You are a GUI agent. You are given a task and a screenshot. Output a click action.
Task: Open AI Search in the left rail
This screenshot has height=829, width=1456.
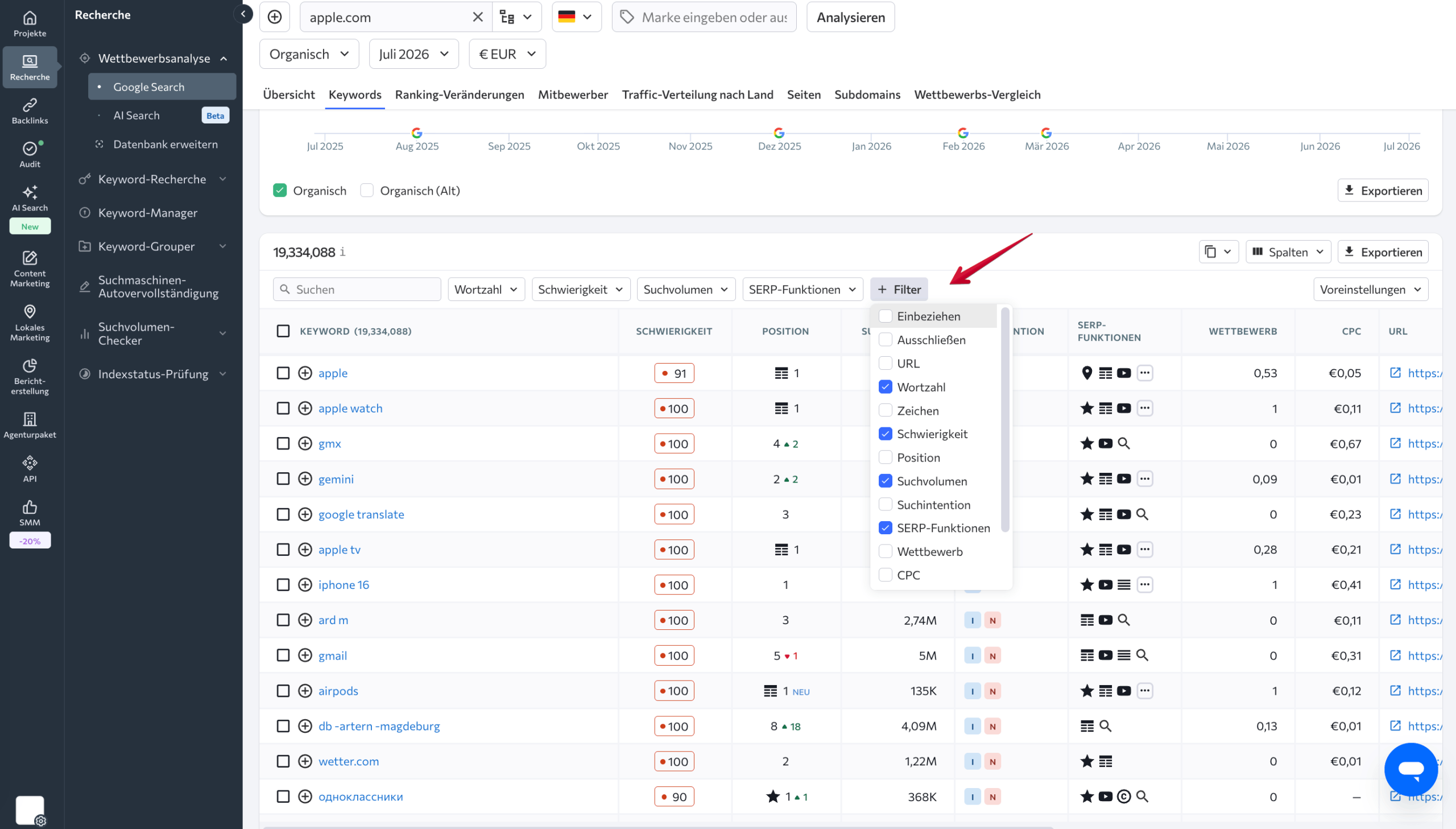point(30,199)
